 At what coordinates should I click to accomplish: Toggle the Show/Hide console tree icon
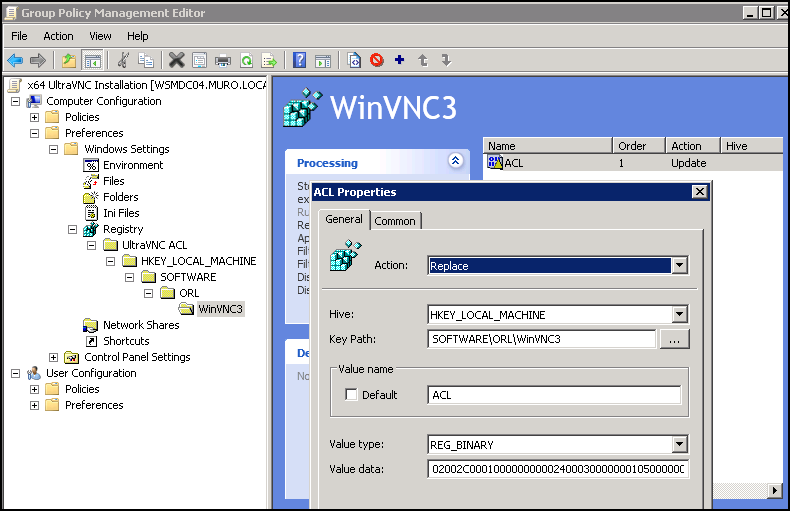[x=93, y=60]
